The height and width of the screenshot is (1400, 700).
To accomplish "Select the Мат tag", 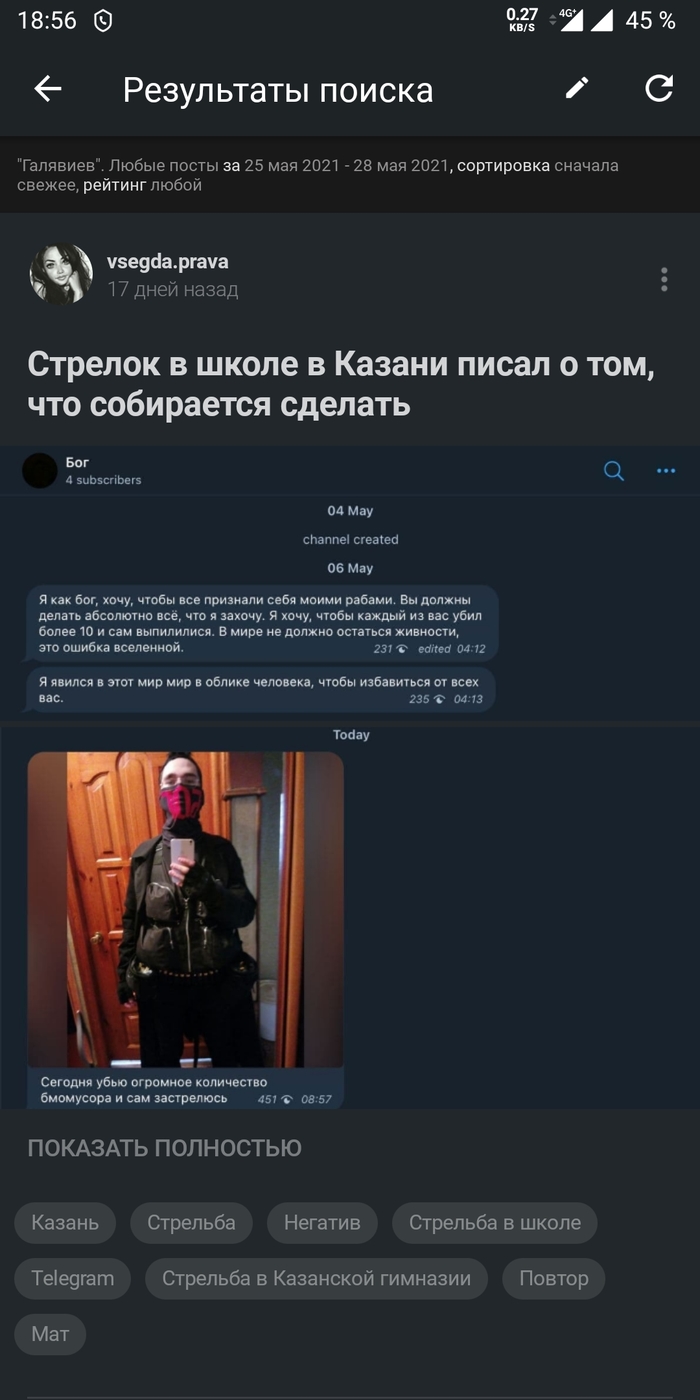I will tap(50, 1335).
